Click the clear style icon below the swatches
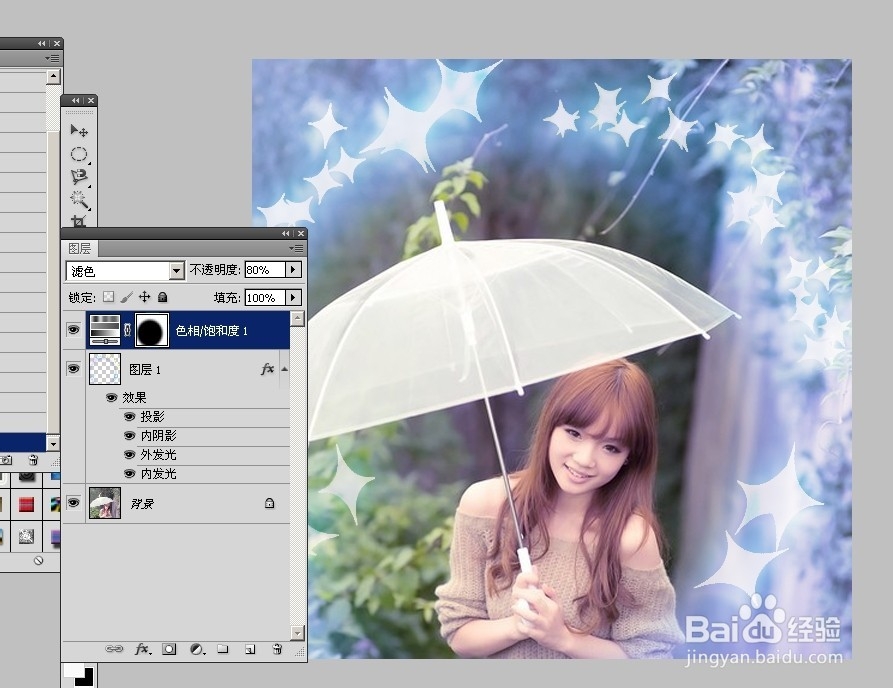 [38, 560]
